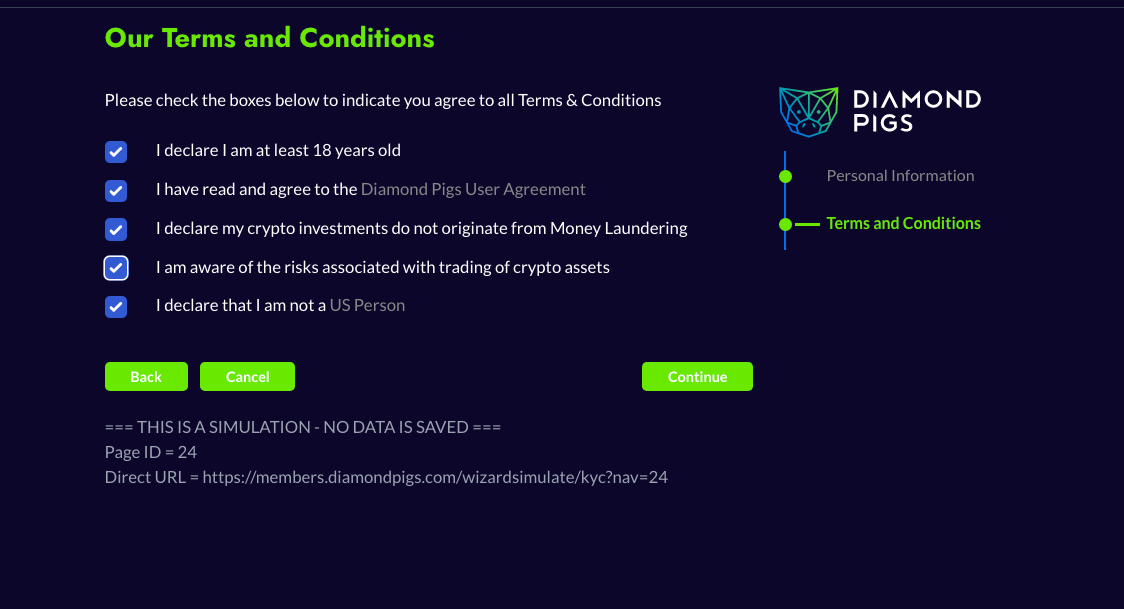Click the Our Terms and Conditions heading
This screenshot has width=1124, height=609.
pyautogui.click(x=269, y=38)
